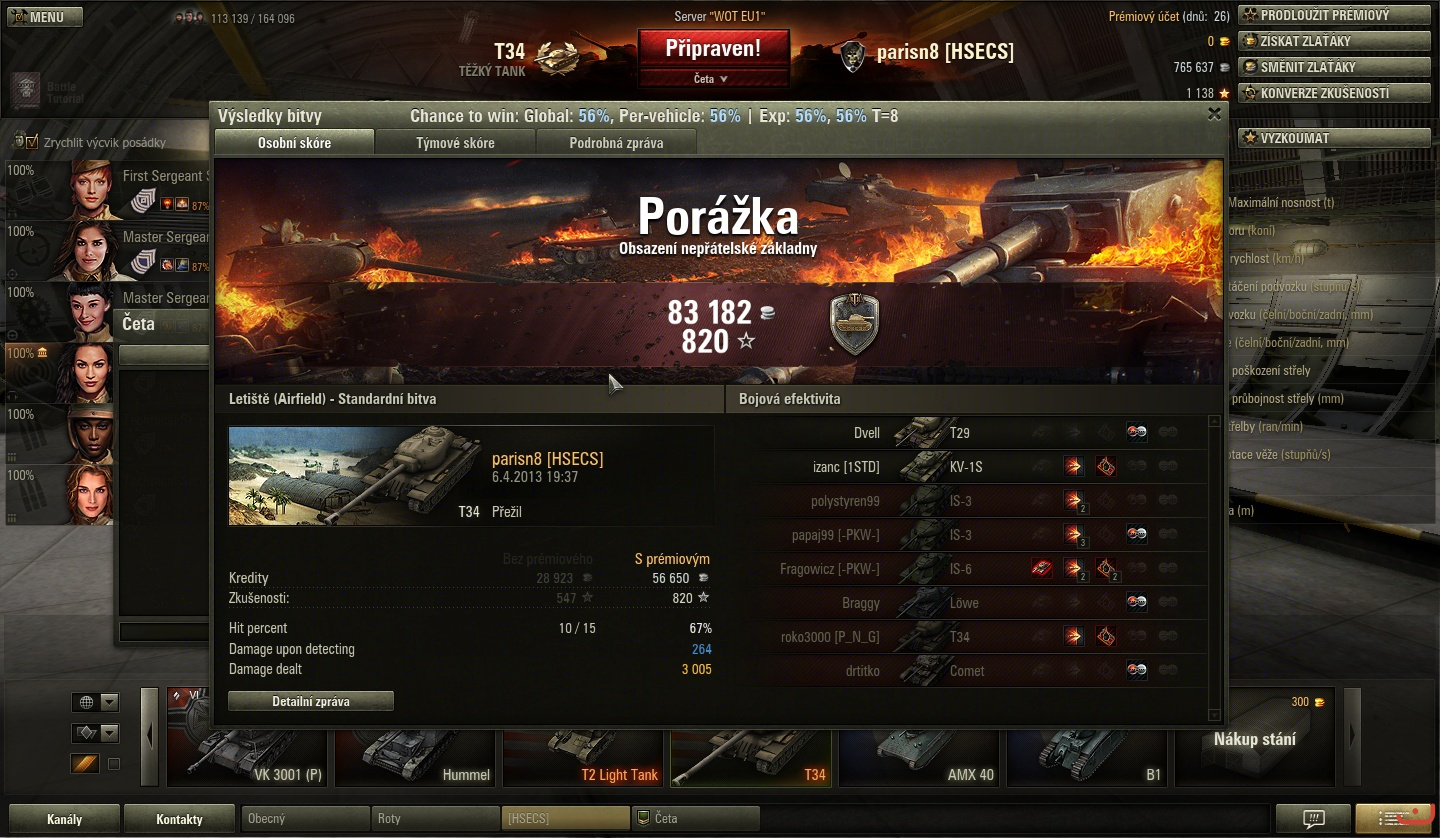This screenshot has width=1440, height=838.
Task: Toggle the service channel list button at bottom right
Action: [x=1396, y=818]
